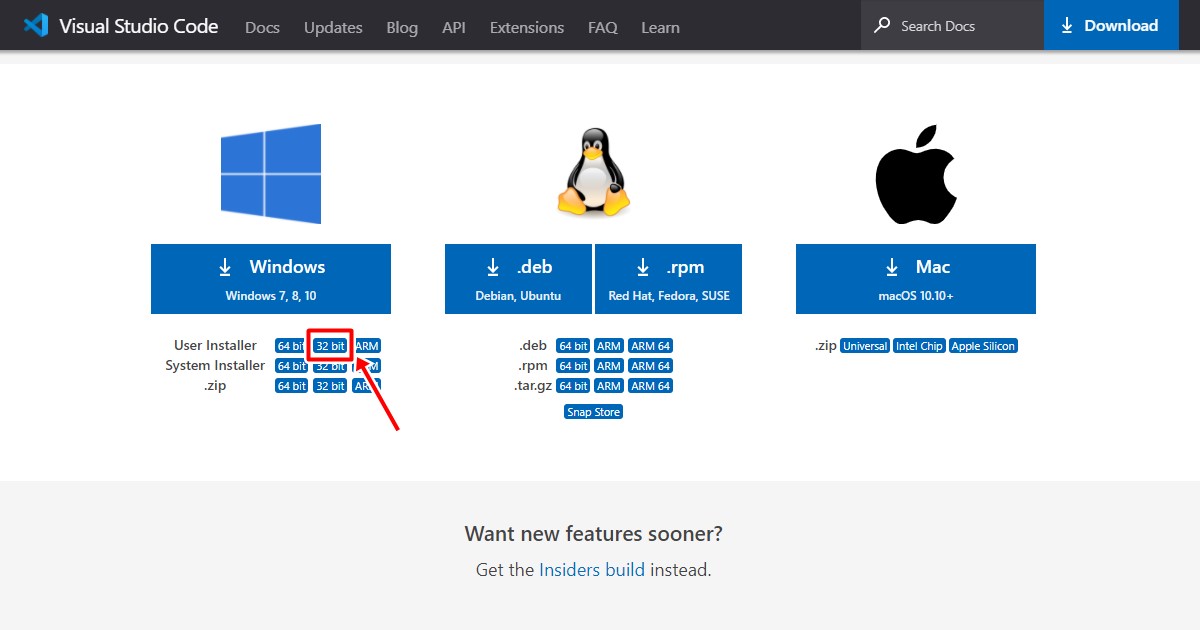Focus the Search Docs field
Image resolution: width=1200 pixels, height=630 pixels.
(952, 25)
